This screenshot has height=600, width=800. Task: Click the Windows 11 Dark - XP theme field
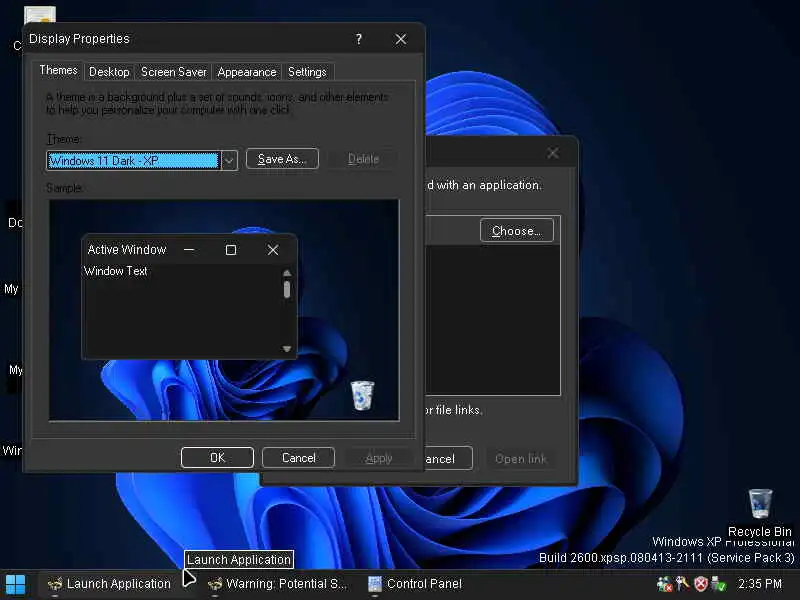(134, 161)
